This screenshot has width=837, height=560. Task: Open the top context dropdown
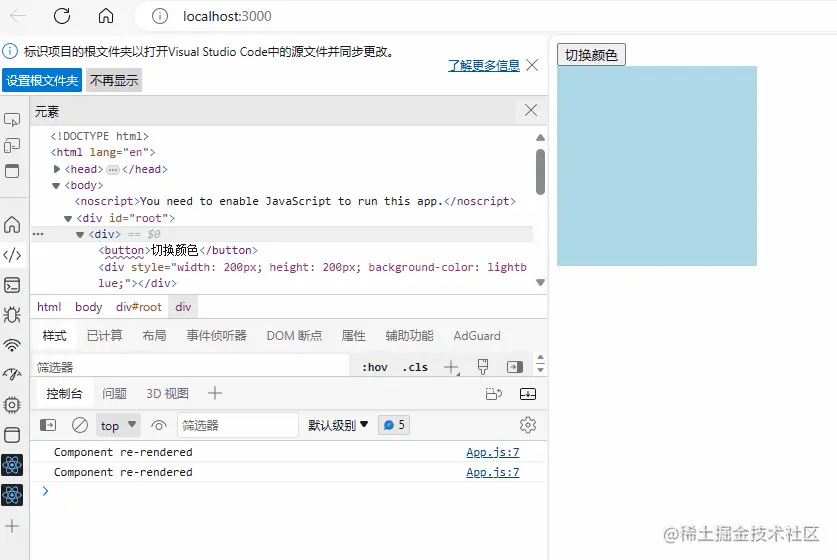pyautogui.click(x=118, y=425)
